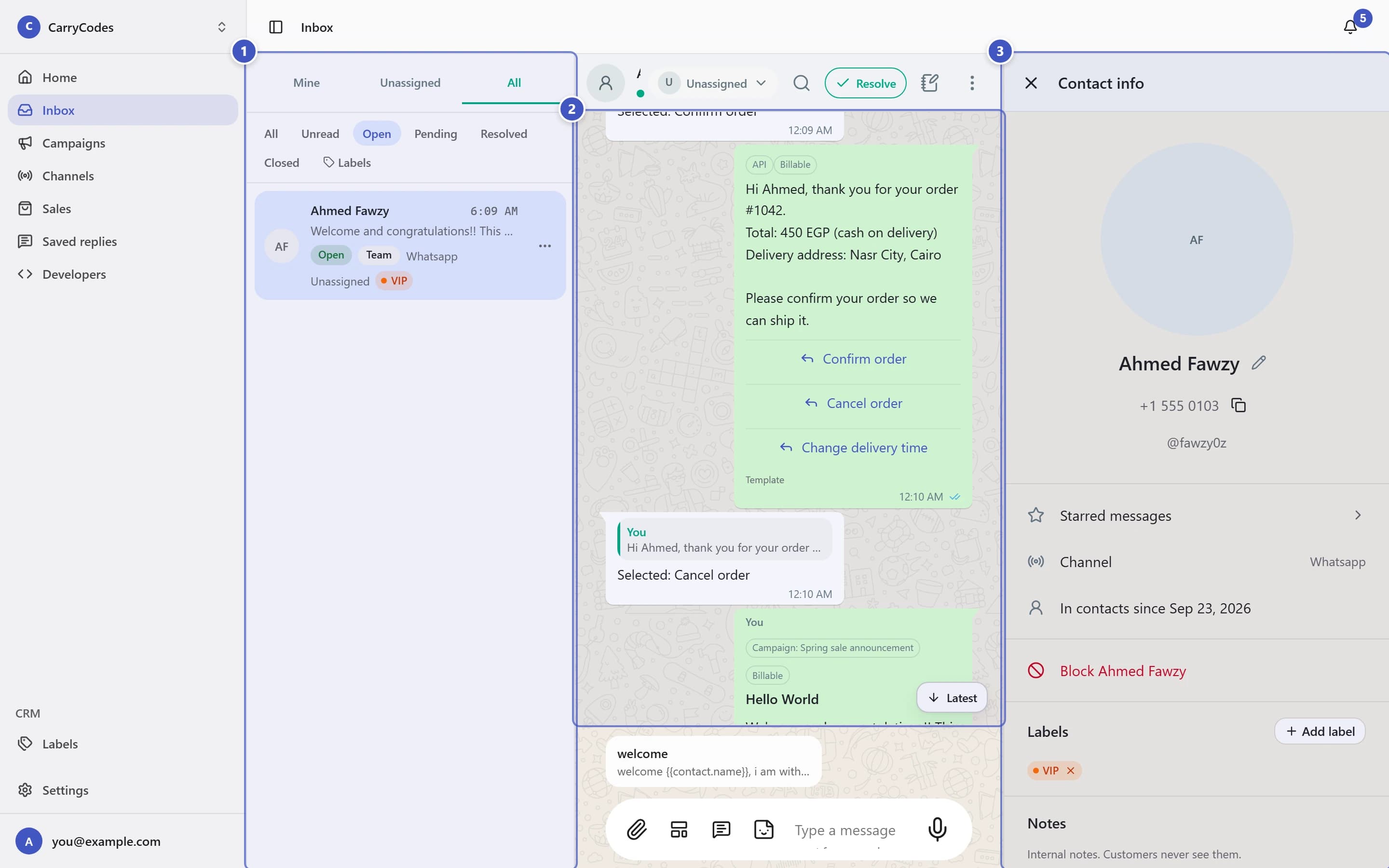Search within the conversation
The height and width of the screenshot is (868, 1389).
point(801,83)
